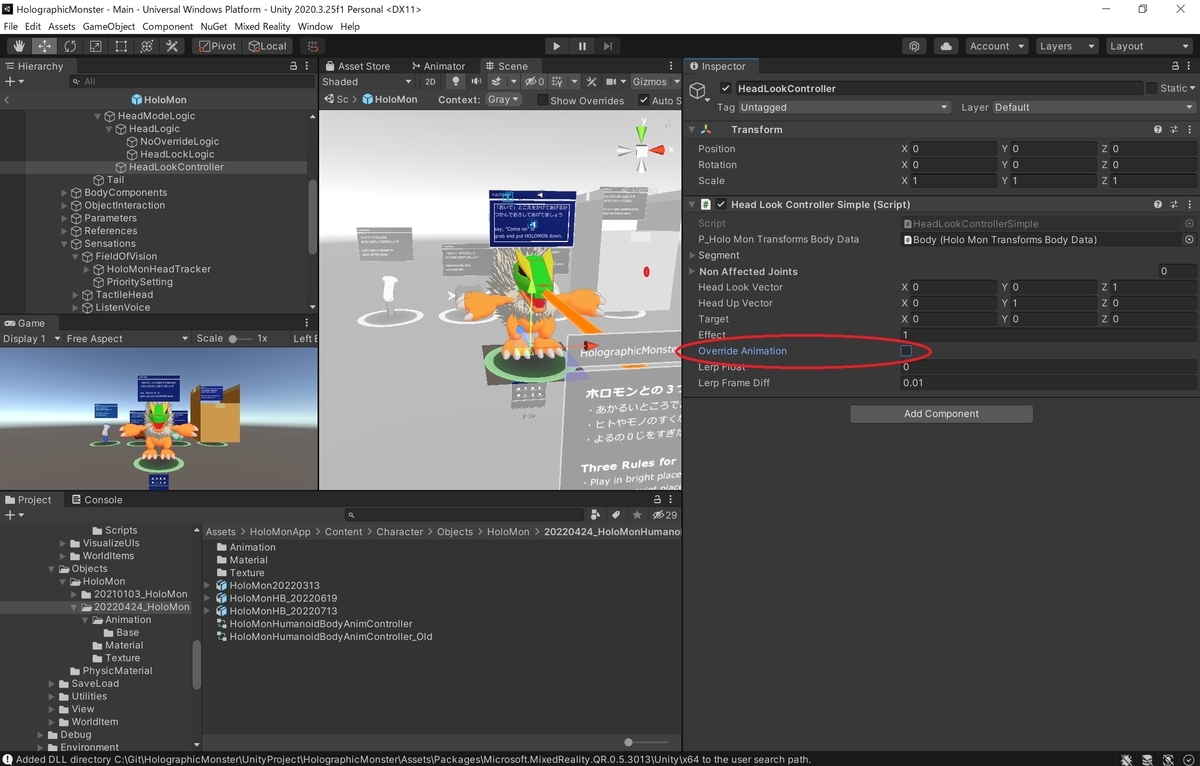Lock the Inspector panel

pyautogui.click(x=1173, y=66)
